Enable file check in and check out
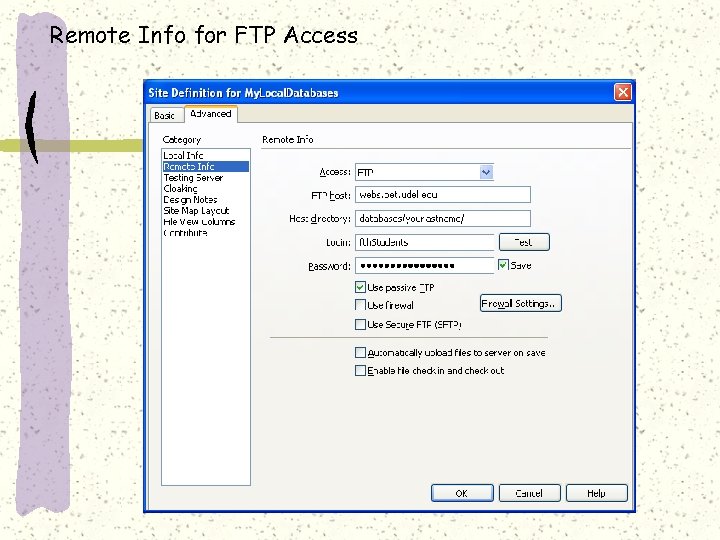 coord(360,371)
